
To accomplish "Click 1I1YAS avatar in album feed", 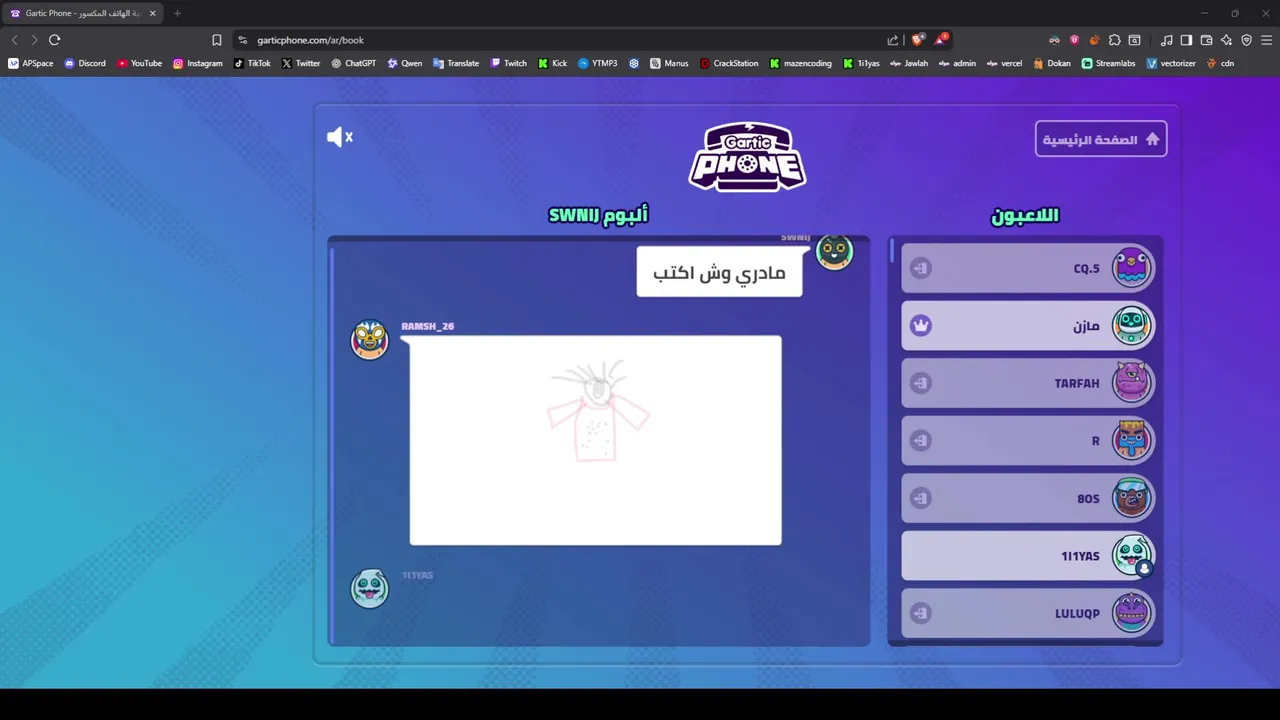I will coord(369,588).
